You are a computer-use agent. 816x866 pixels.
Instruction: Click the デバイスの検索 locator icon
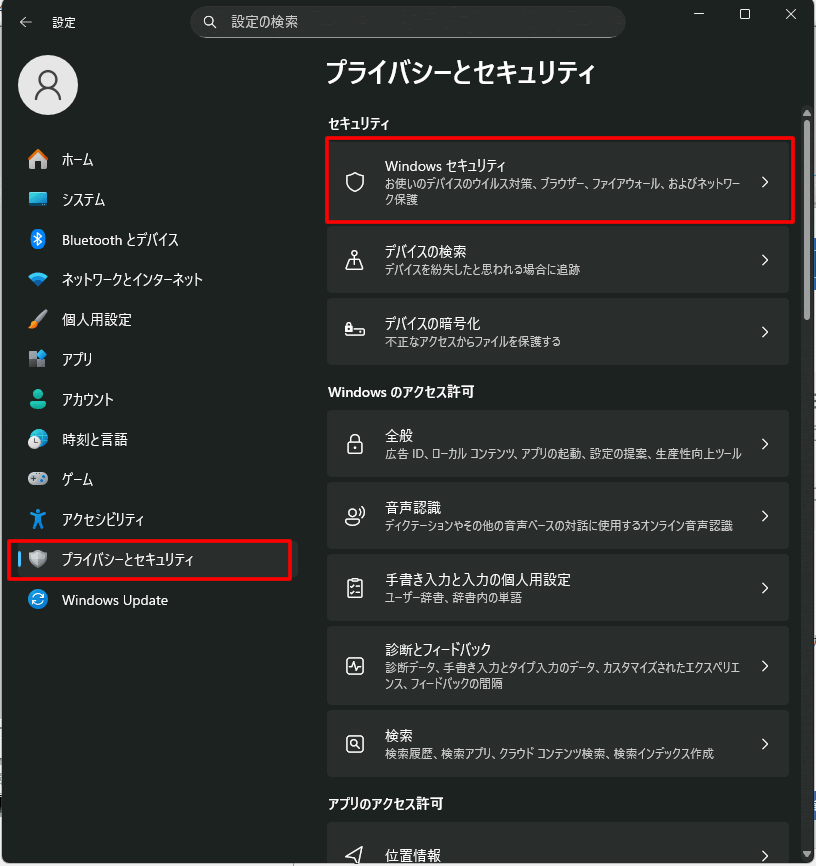(x=354, y=260)
